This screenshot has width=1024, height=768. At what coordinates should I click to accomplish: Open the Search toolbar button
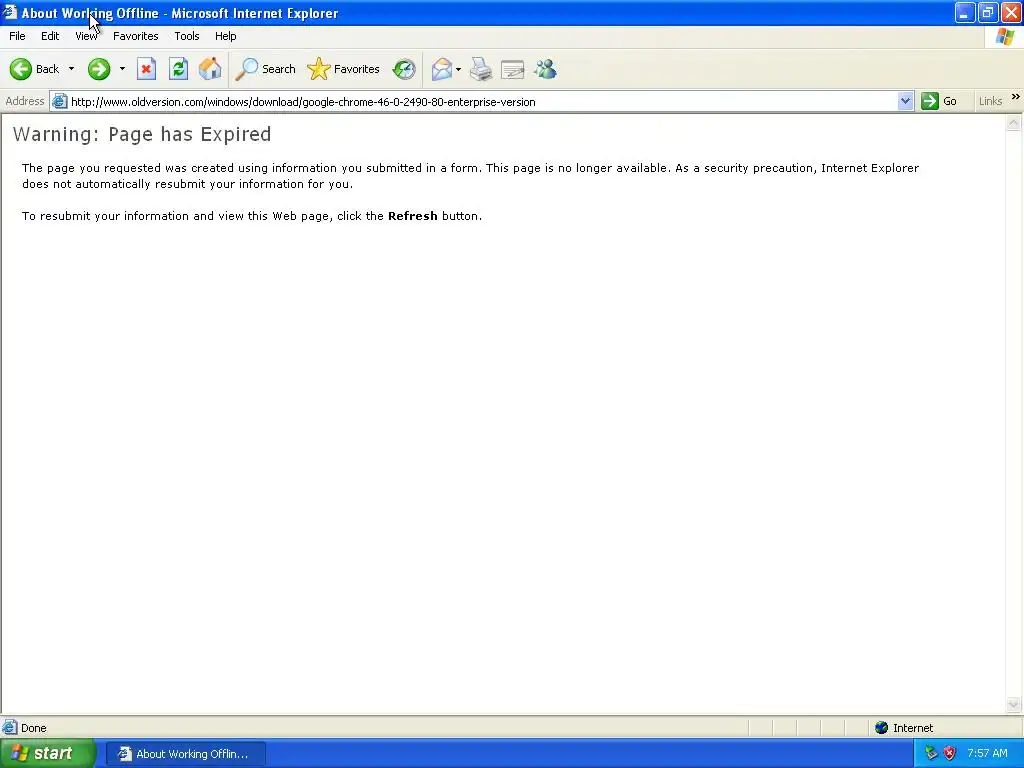click(266, 69)
